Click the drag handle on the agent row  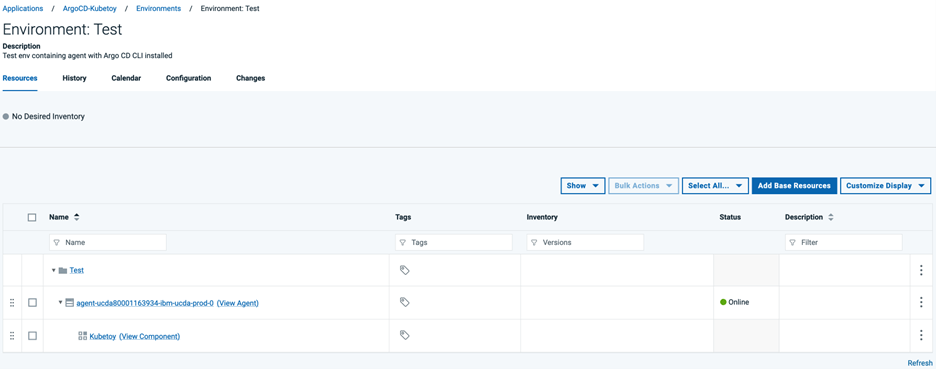tap(12, 303)
